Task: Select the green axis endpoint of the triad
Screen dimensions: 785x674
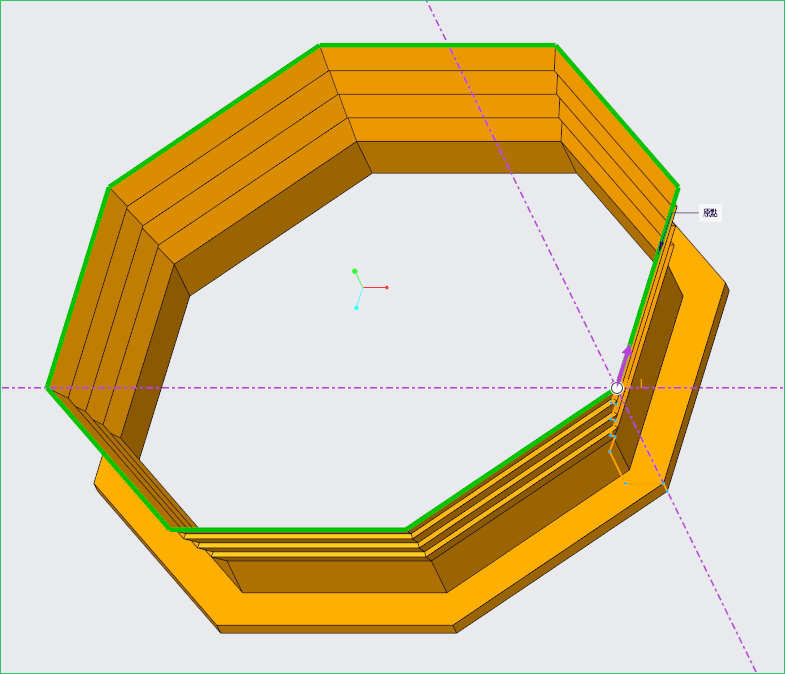Action: [x=354, y=270]
